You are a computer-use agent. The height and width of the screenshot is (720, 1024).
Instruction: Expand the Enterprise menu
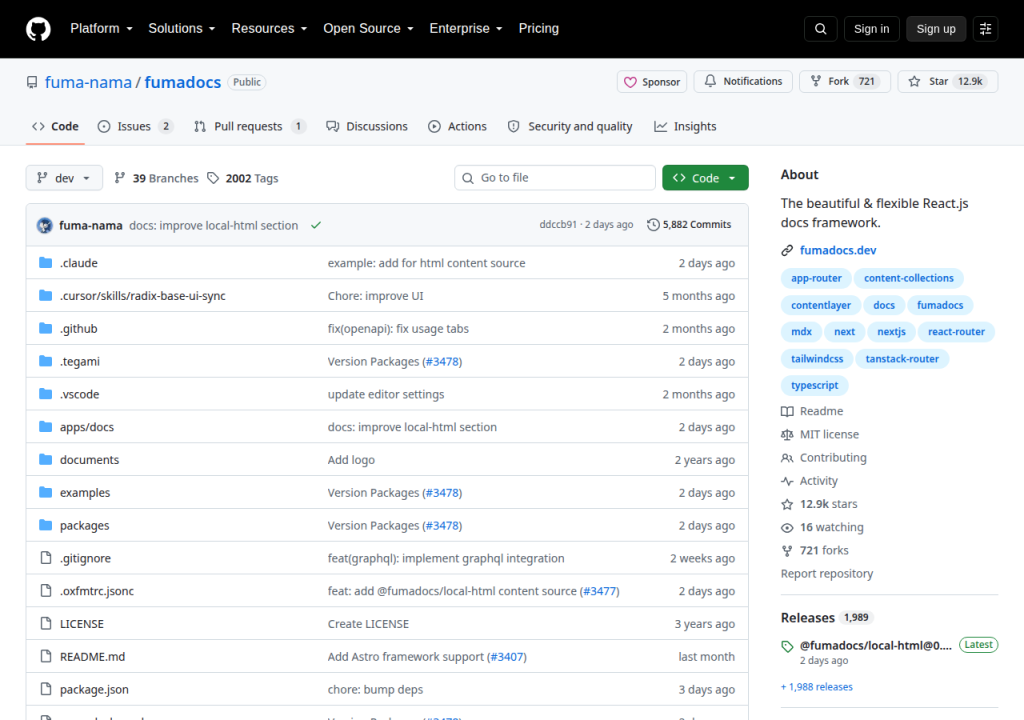[x=466, y=29]
